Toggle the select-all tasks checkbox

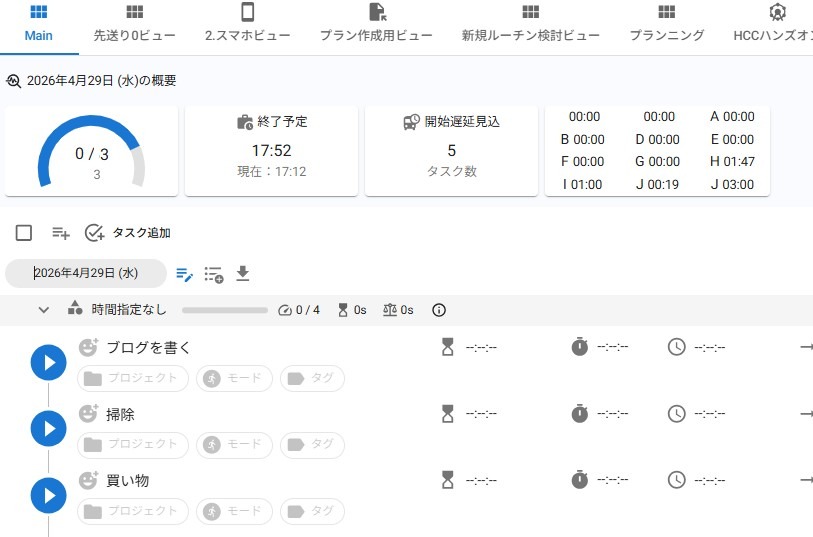click(24, 233)
